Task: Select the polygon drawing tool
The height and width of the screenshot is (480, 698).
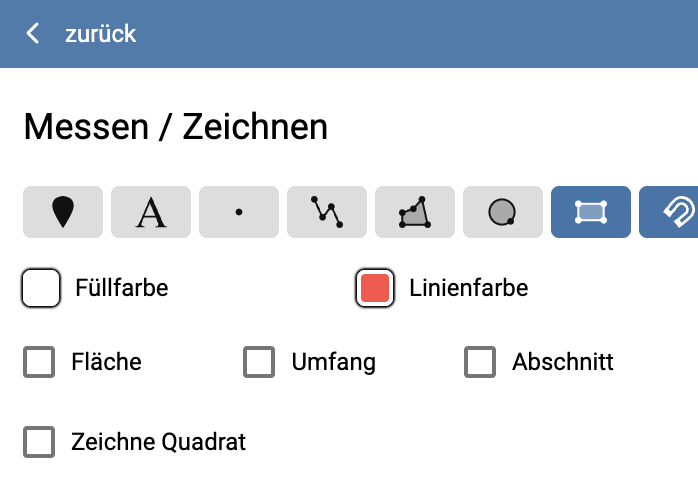Action: pos(414,212)
